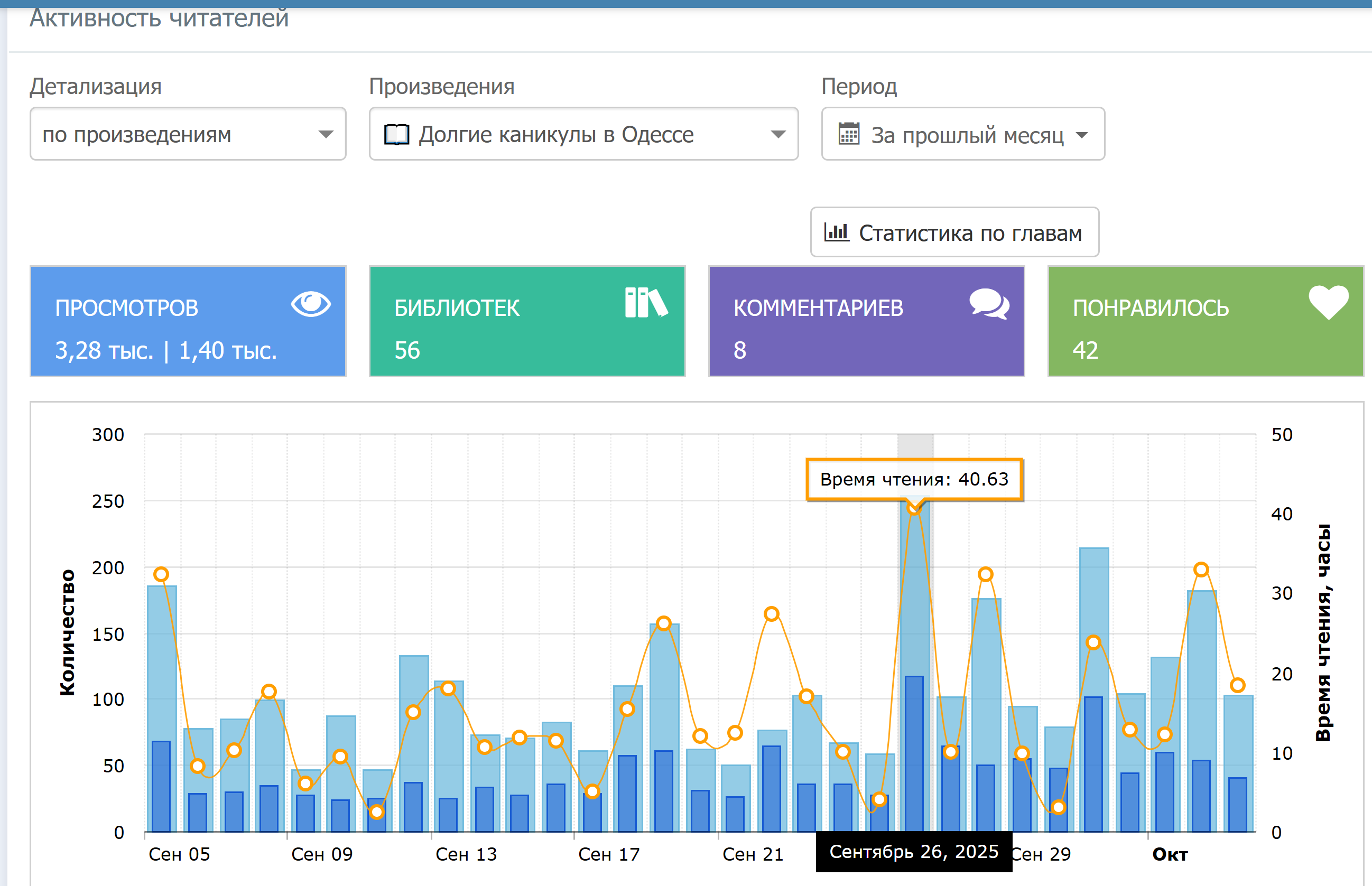Click the books icon on Библиотек card
This screenshot has width=1372, height=886.
point(646,303)
